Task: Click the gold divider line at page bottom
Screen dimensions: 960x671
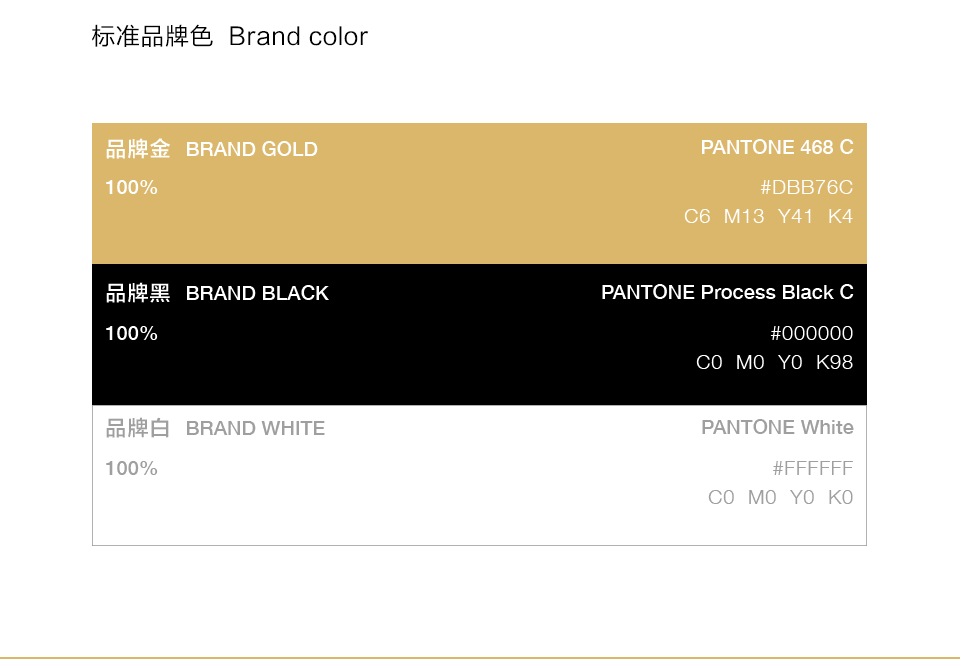Action: point(480,658)
